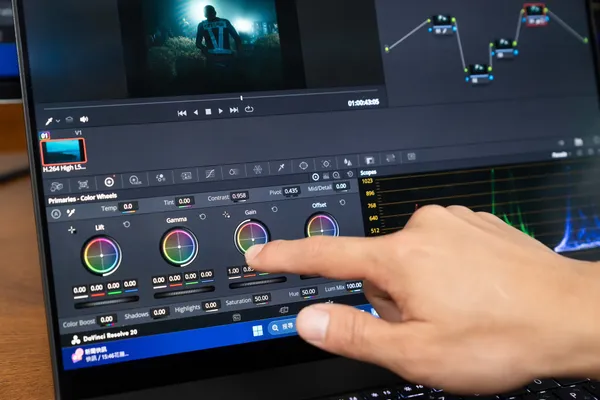Reset the Gamma wheel with its reset arrow

[x=202, y=217]
